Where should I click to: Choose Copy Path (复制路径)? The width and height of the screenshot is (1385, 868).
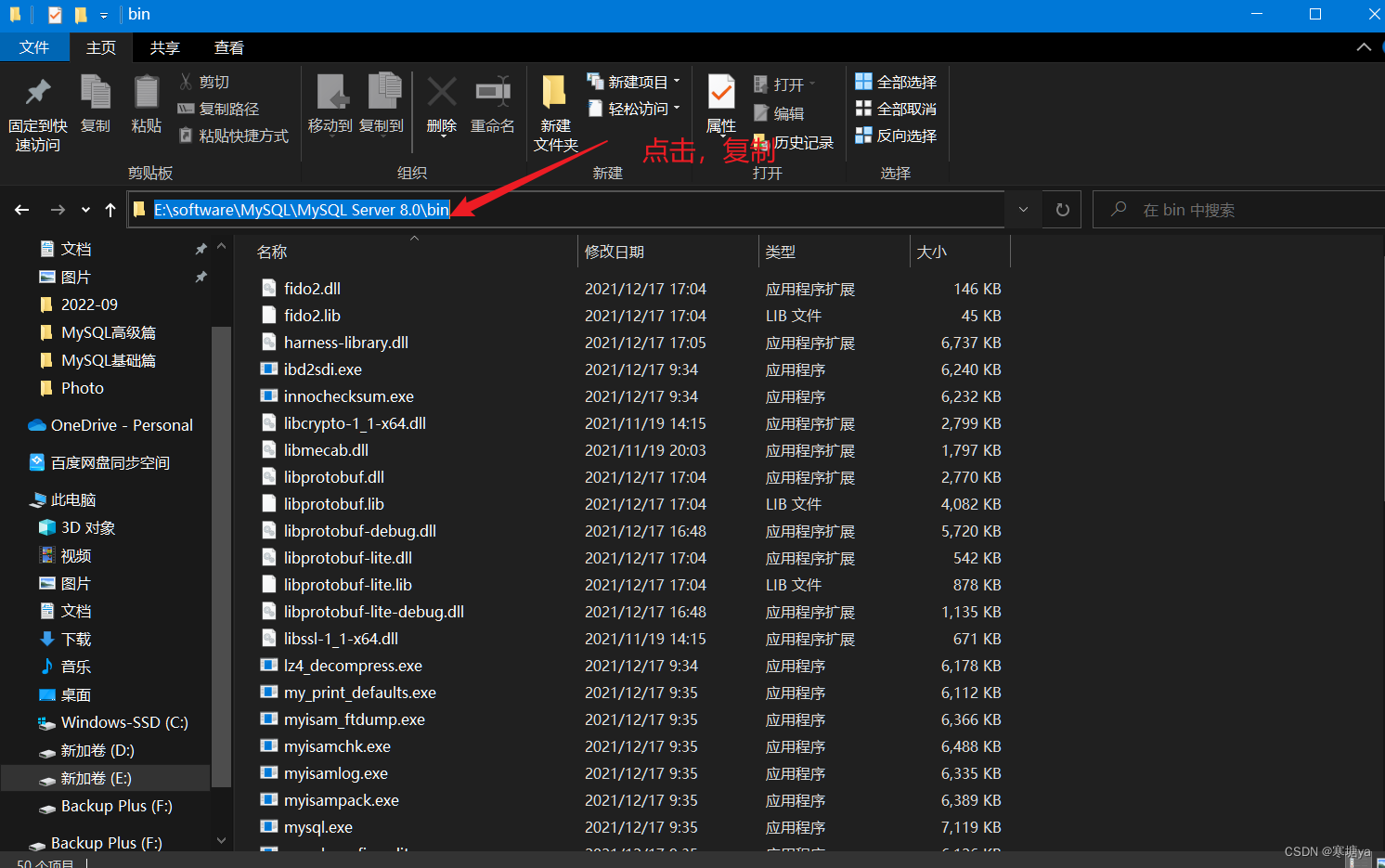point(219,109)
